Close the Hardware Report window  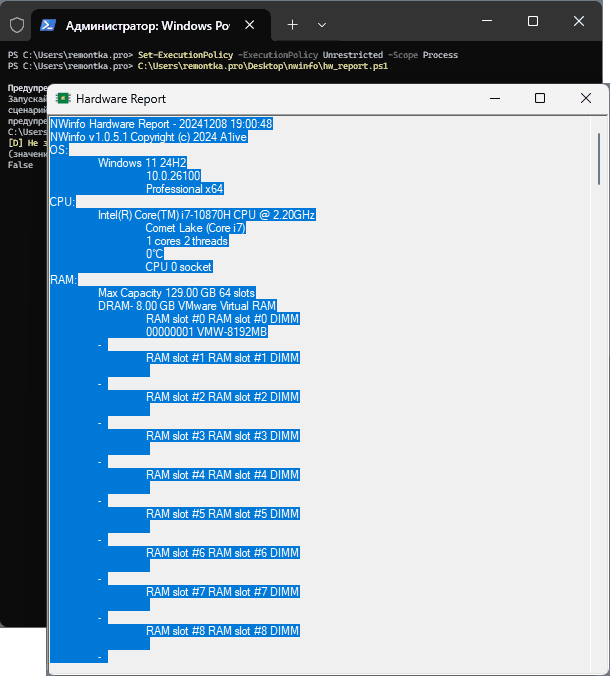click(586, 98)
